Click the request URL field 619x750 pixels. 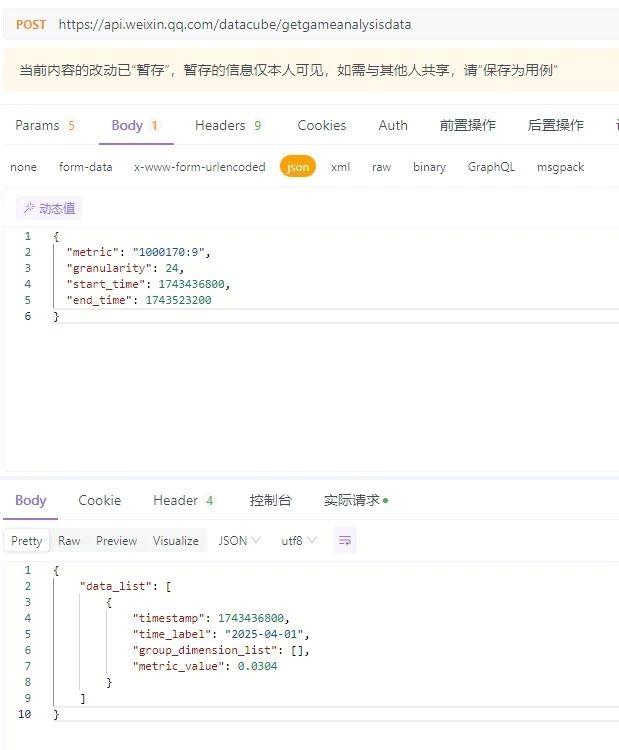coord(235,25)
